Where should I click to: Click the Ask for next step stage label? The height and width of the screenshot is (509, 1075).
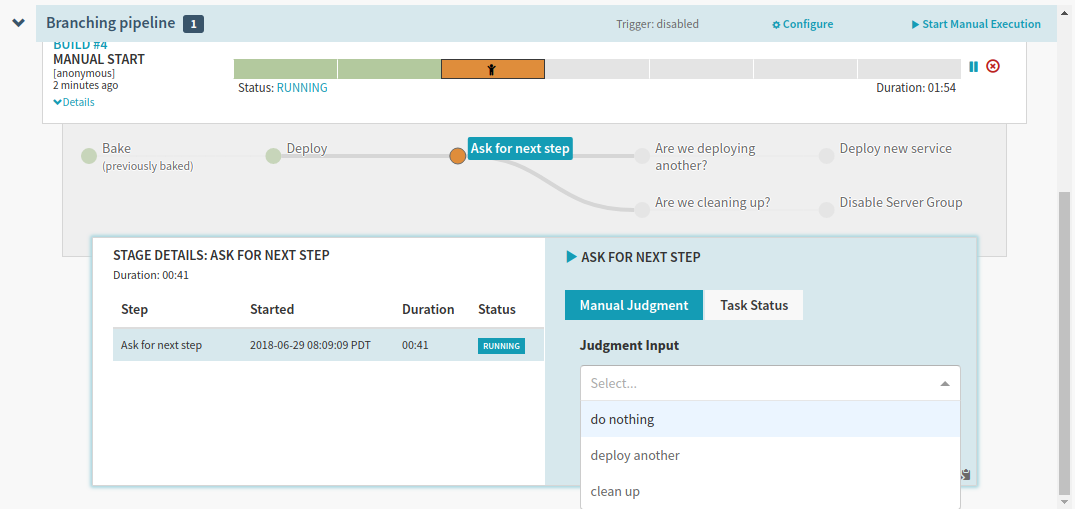[x=520, y=149]
